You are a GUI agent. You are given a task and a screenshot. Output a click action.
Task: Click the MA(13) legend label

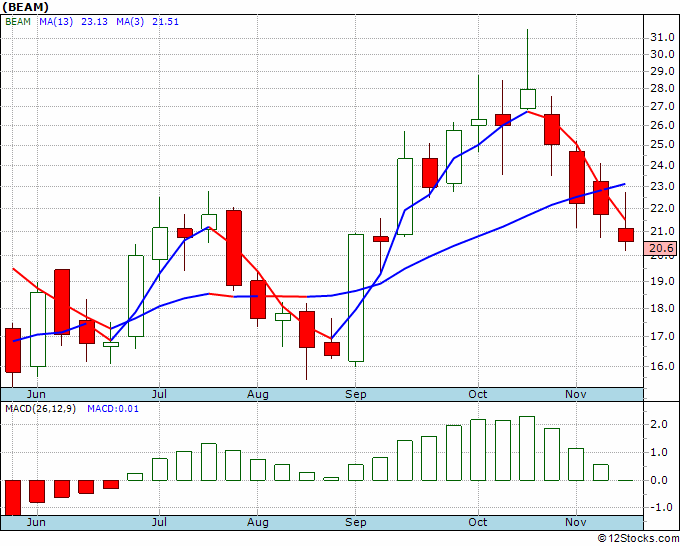point(56,22)
